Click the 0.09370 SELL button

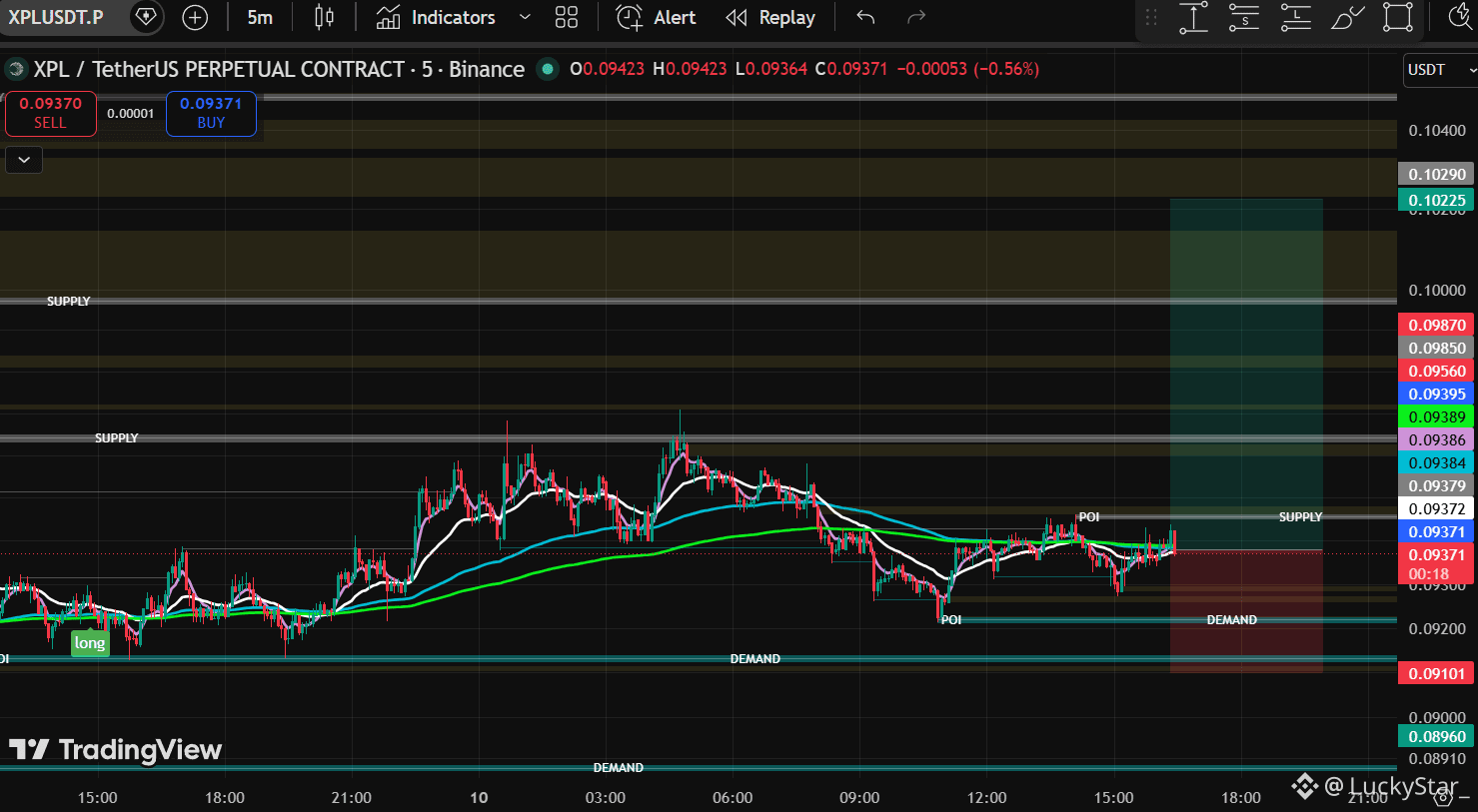click(x=51, y=113)
